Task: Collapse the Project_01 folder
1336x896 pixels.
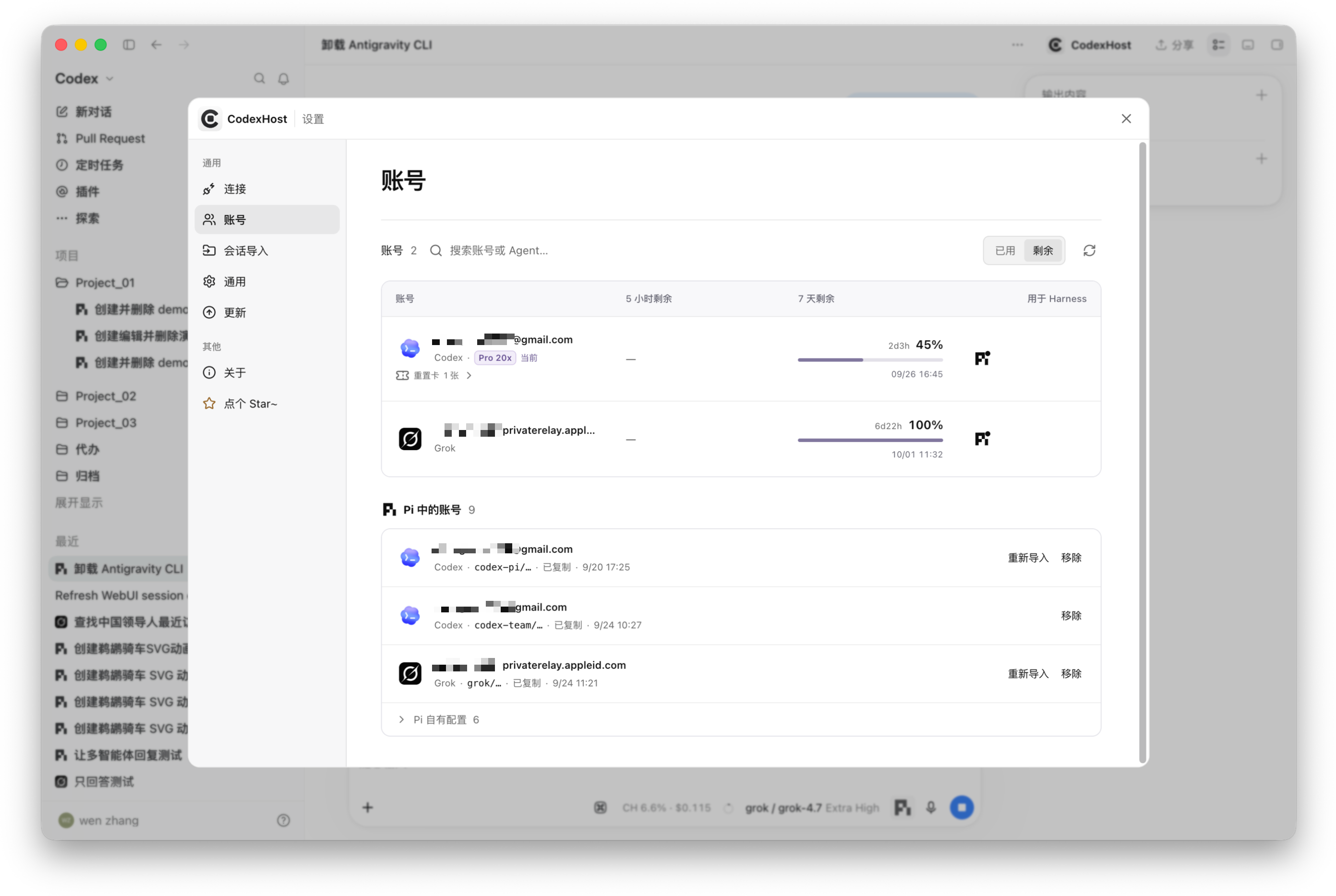Action: click(95, 282)
